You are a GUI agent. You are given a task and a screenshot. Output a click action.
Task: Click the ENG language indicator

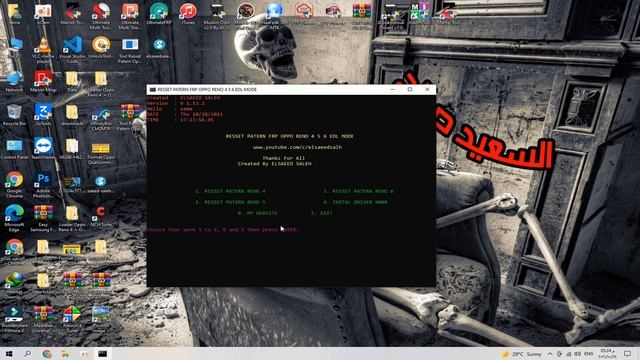coord(589,354)
